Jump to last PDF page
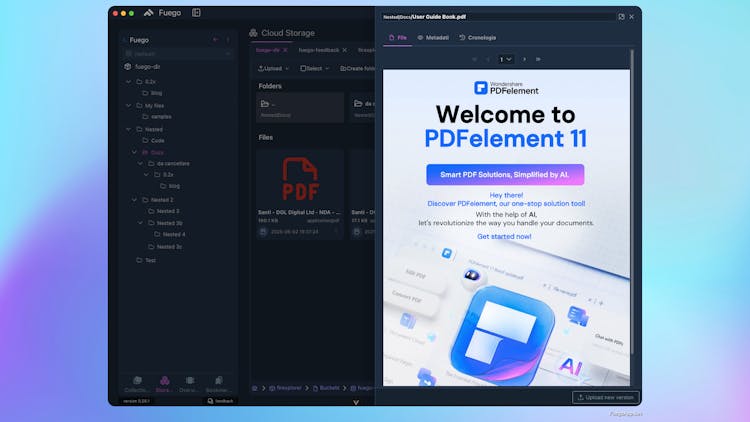This screenshot has width=750, height=422. point(538,59)
